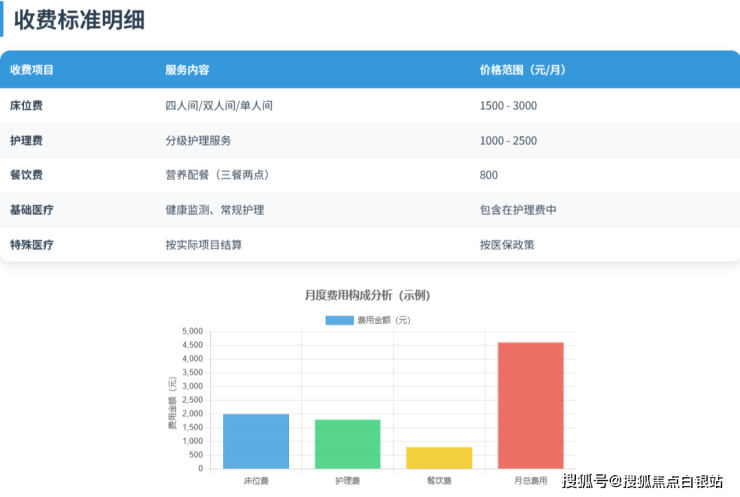
Task: Select the 护理费 row label
Action: (x=26, y=140)
